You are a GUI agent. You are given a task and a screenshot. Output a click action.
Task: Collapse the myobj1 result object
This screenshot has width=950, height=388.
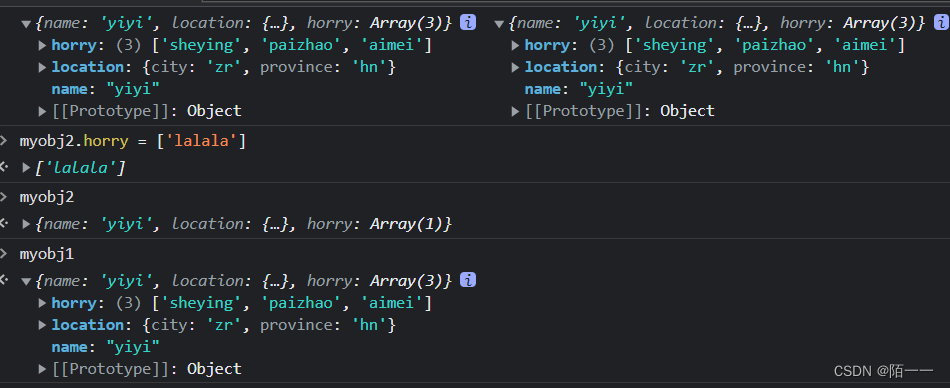coord(26,281)
